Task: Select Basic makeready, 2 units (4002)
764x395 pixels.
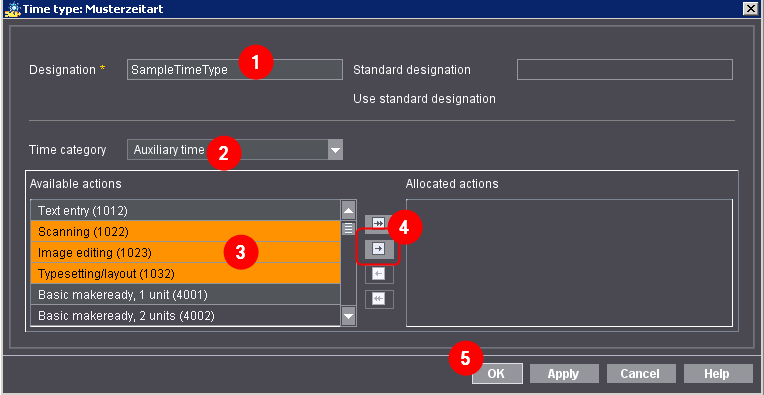Action: click(185, 316)
